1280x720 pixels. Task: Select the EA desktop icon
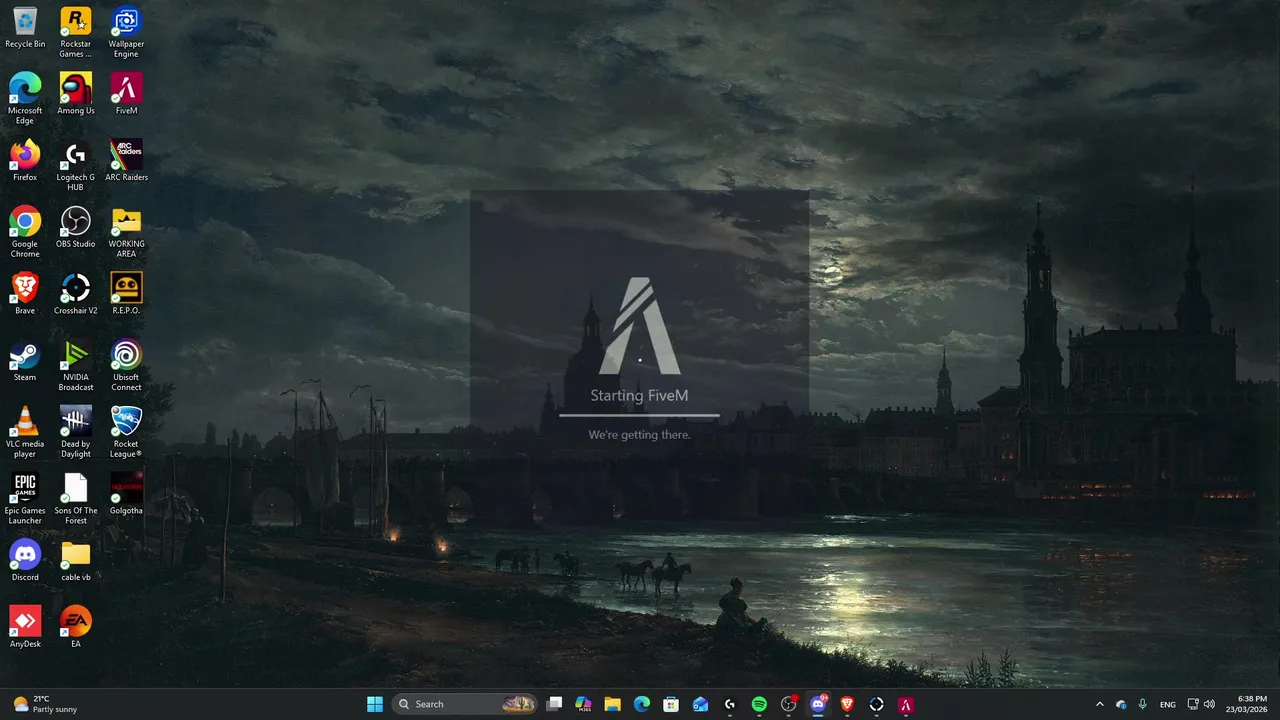pyautogui.click(x=76, y=628)
